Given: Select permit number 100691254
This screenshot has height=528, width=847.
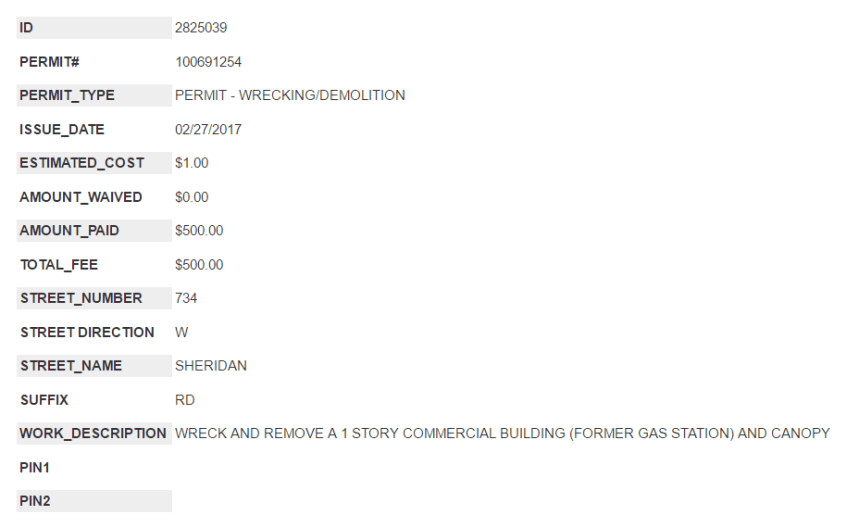Looking at the screenshot, I should click(x=208, y=62).
